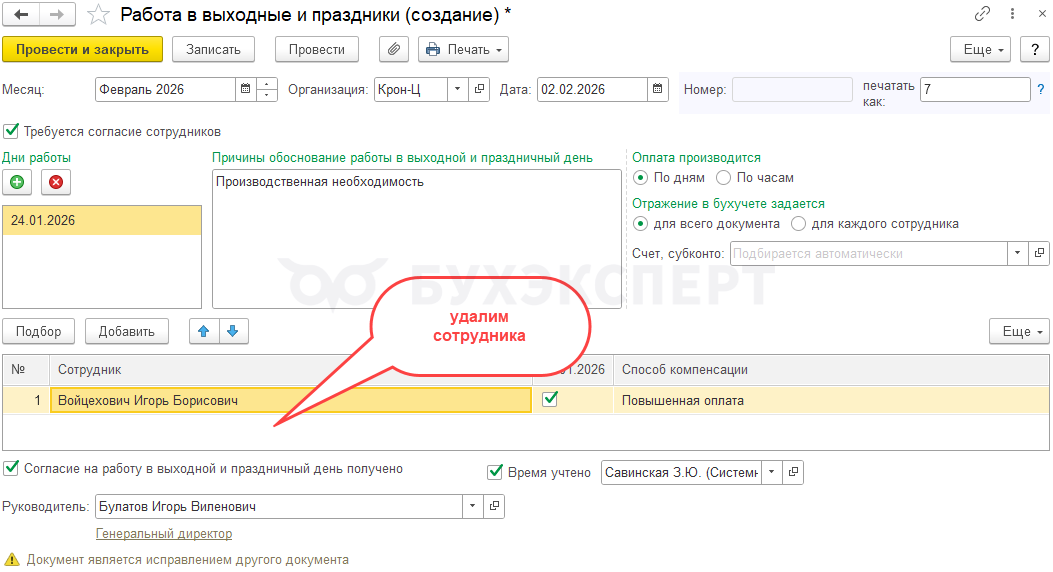Image resolution: width=1053 pixels, height=572 pixels.
Task: Click the Руководитель field Булатов Игорь Виленович
Action: click(279, 506)
